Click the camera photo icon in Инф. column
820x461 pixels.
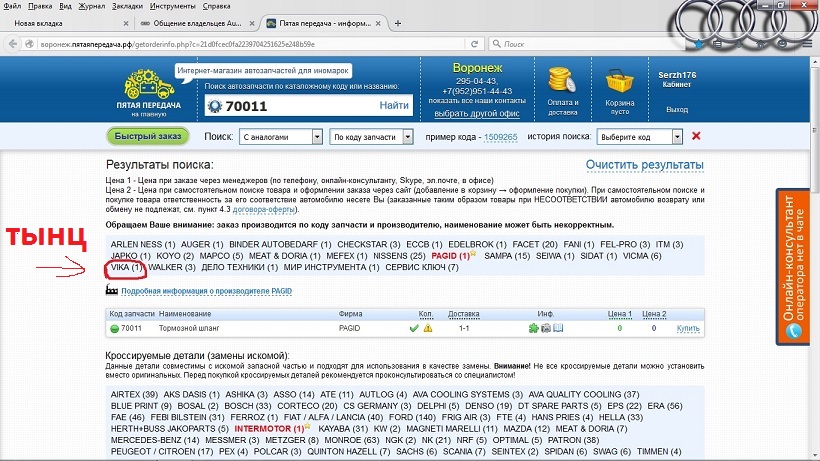546,328
